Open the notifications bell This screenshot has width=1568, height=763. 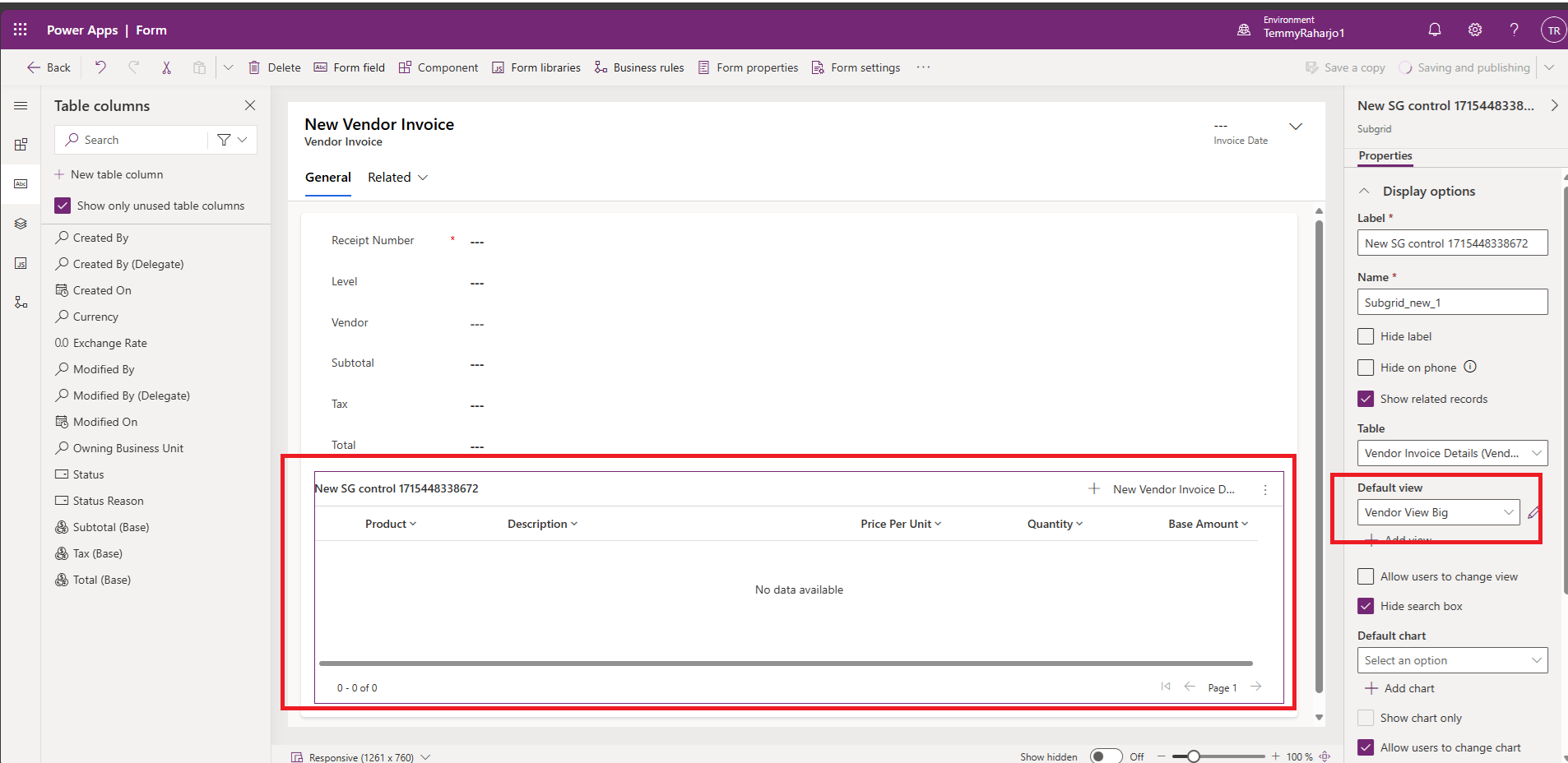1435,30
